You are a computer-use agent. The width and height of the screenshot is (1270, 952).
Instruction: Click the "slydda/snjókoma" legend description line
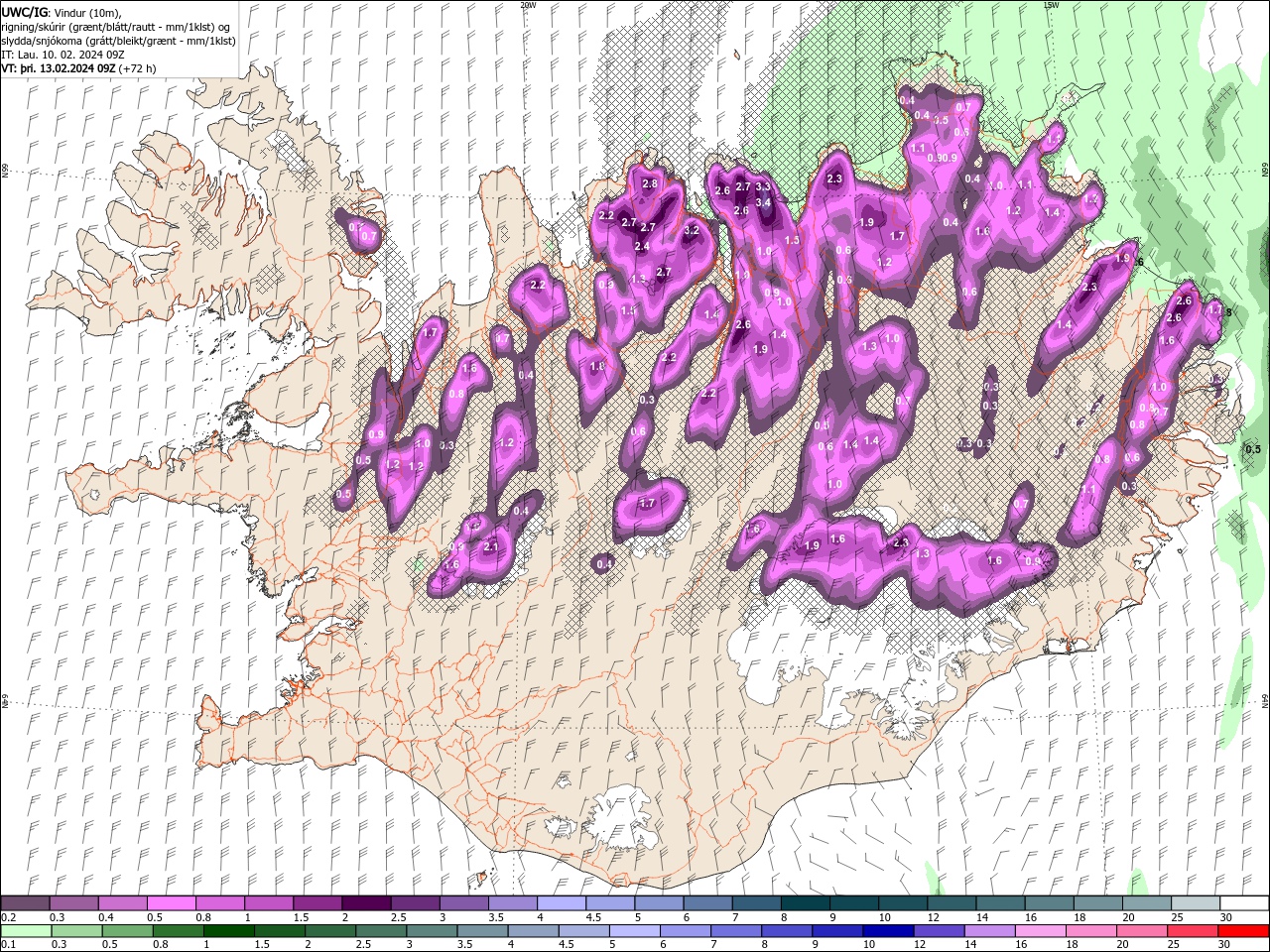point(119,41)
